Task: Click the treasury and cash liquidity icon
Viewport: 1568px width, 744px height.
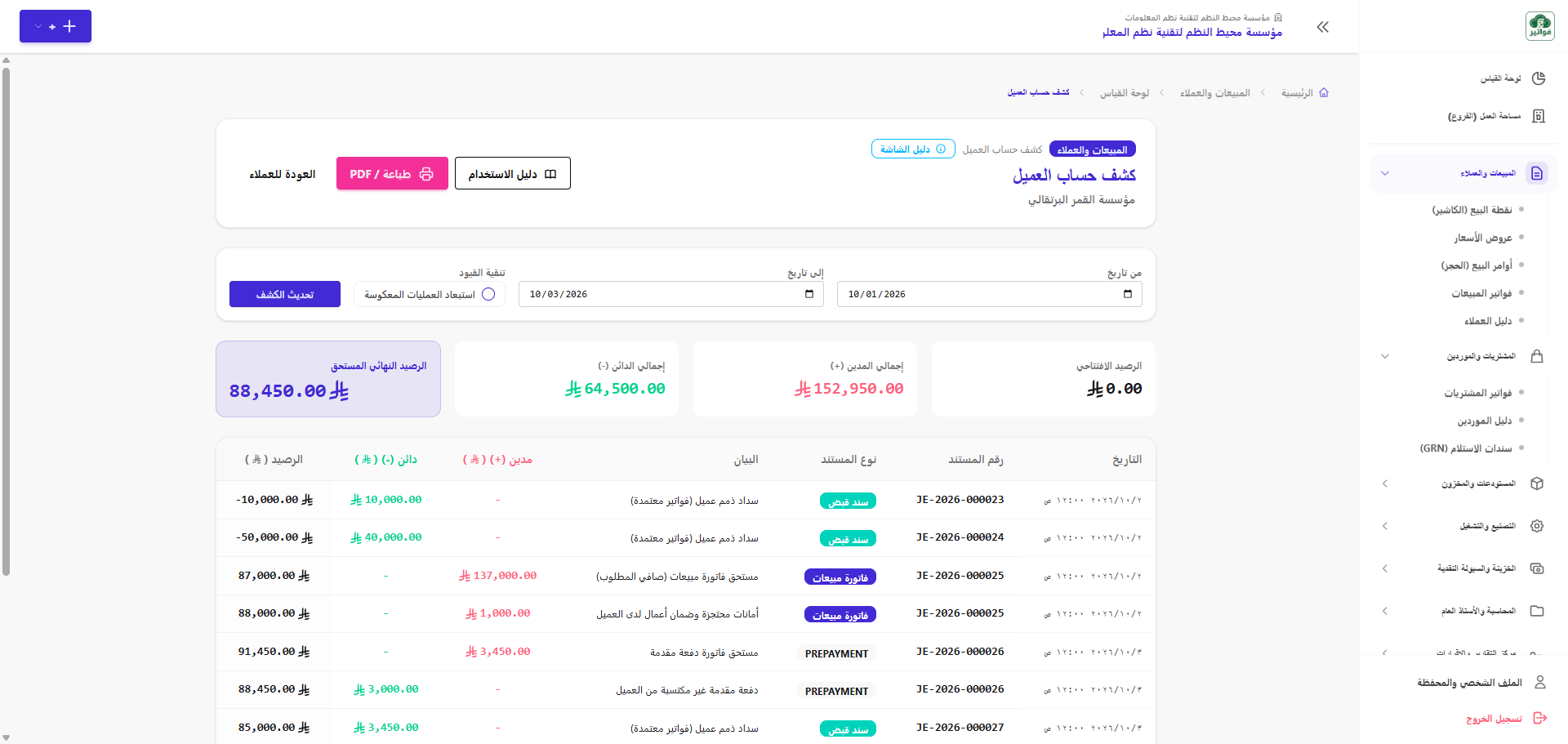Action: click(x=1537, y=568)
